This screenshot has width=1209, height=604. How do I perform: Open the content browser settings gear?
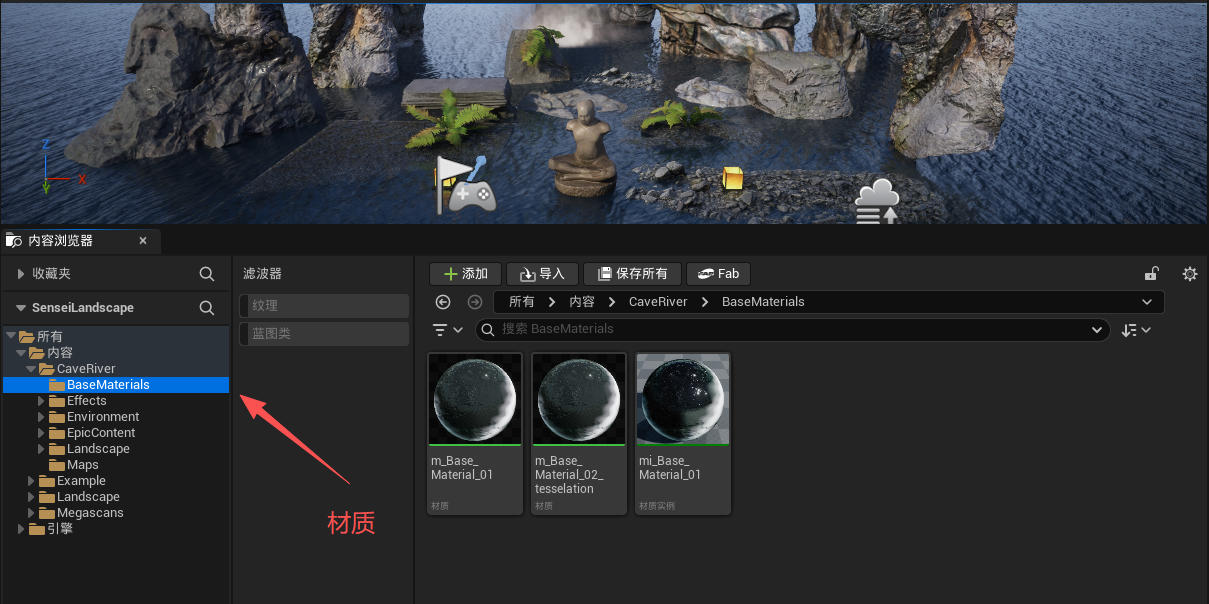(x=1190, y=274)
